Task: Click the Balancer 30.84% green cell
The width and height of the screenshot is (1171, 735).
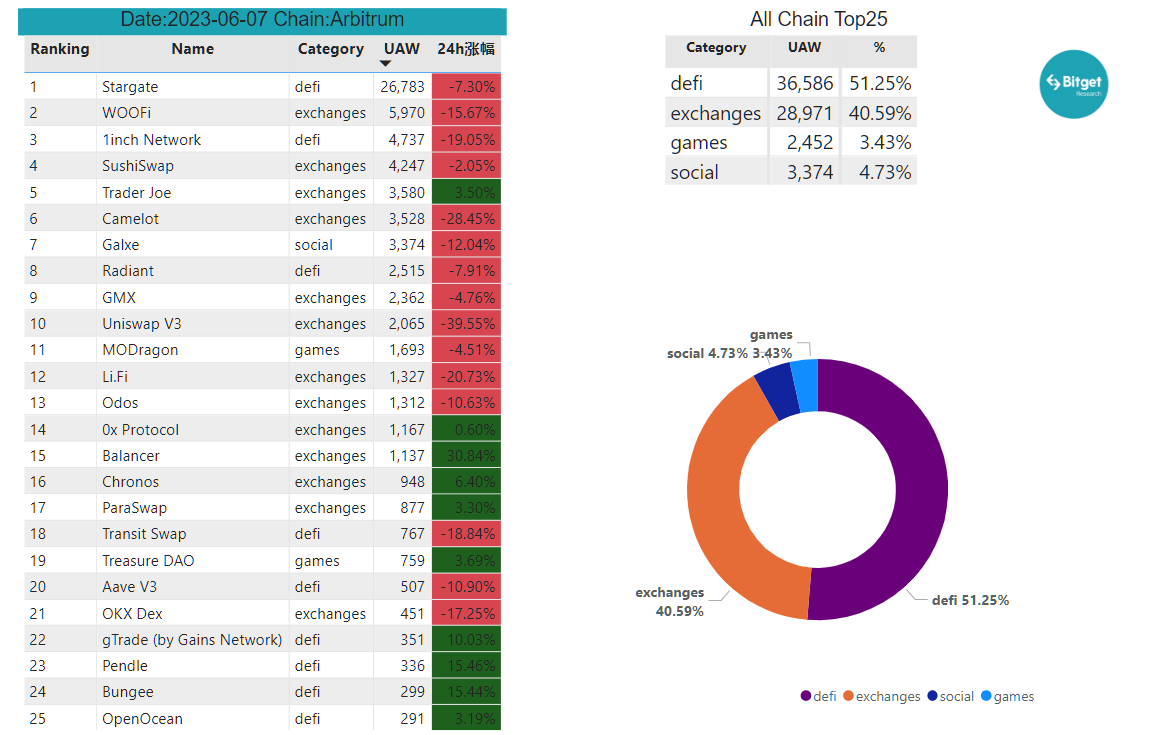Action: tap(467, 456)
